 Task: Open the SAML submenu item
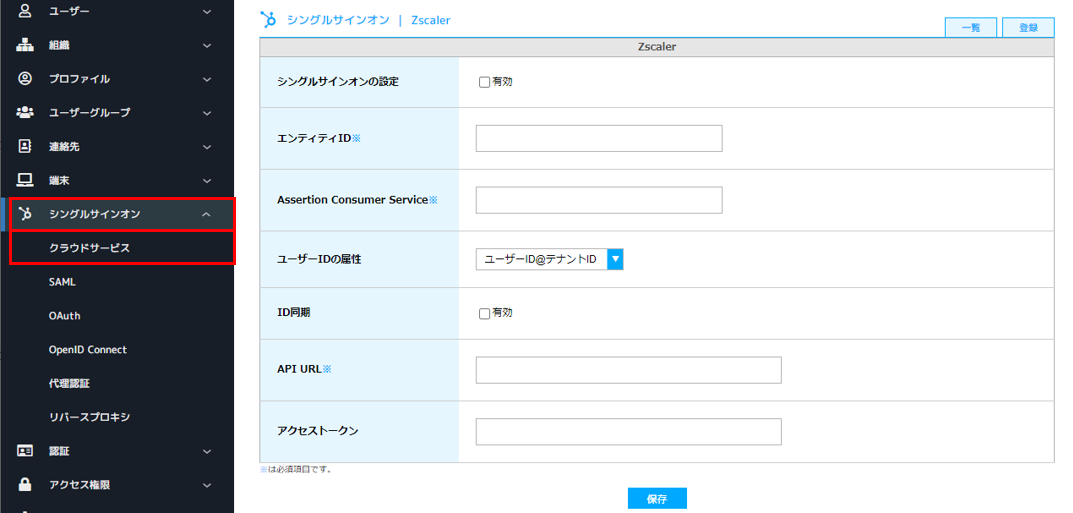[62, 282]
